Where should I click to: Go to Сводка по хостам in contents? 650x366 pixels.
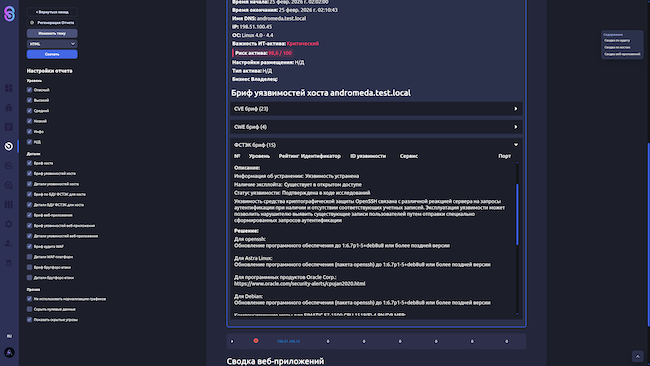coord(617,47)
